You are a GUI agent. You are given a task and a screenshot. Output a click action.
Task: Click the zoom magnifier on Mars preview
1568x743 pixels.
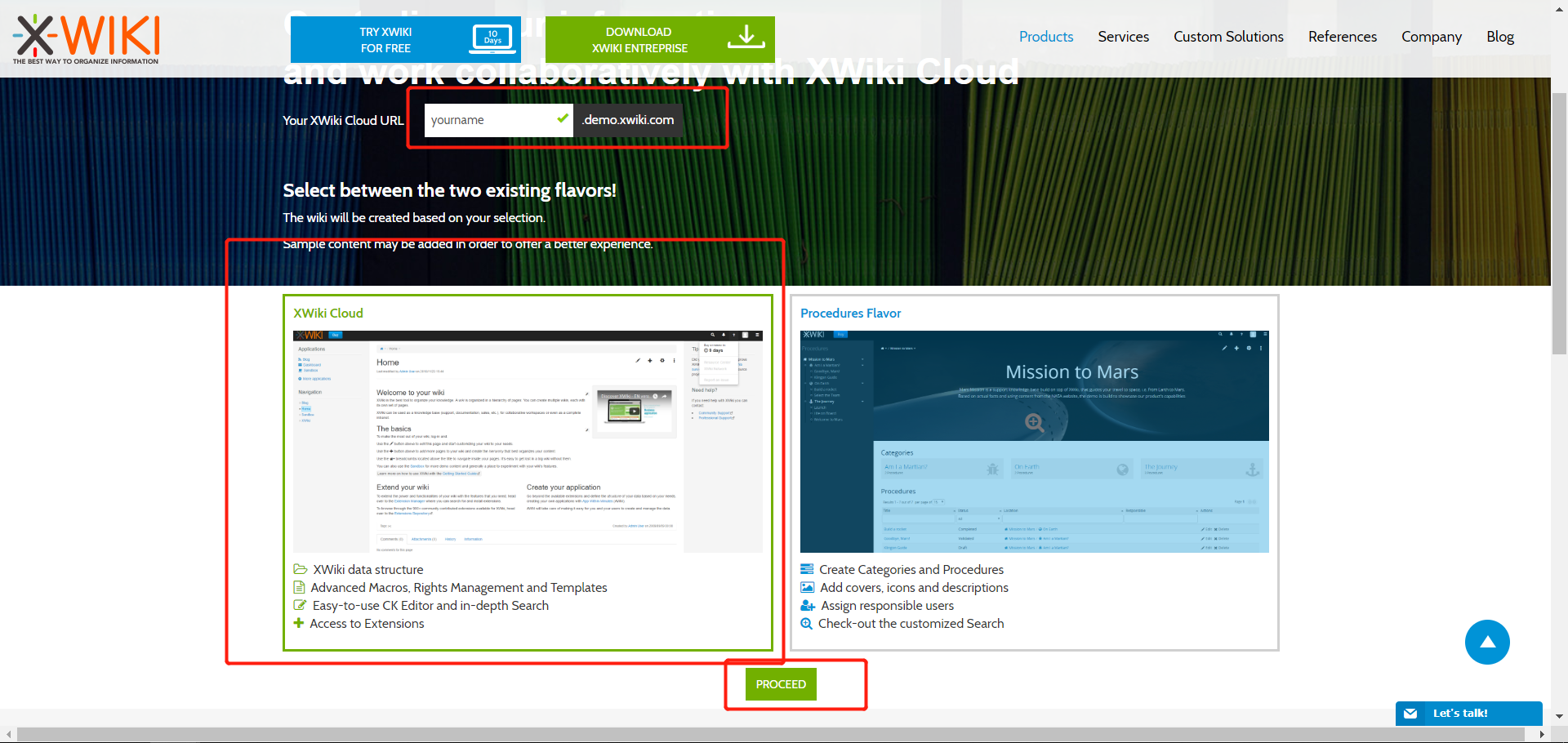tap(1034, 422)
